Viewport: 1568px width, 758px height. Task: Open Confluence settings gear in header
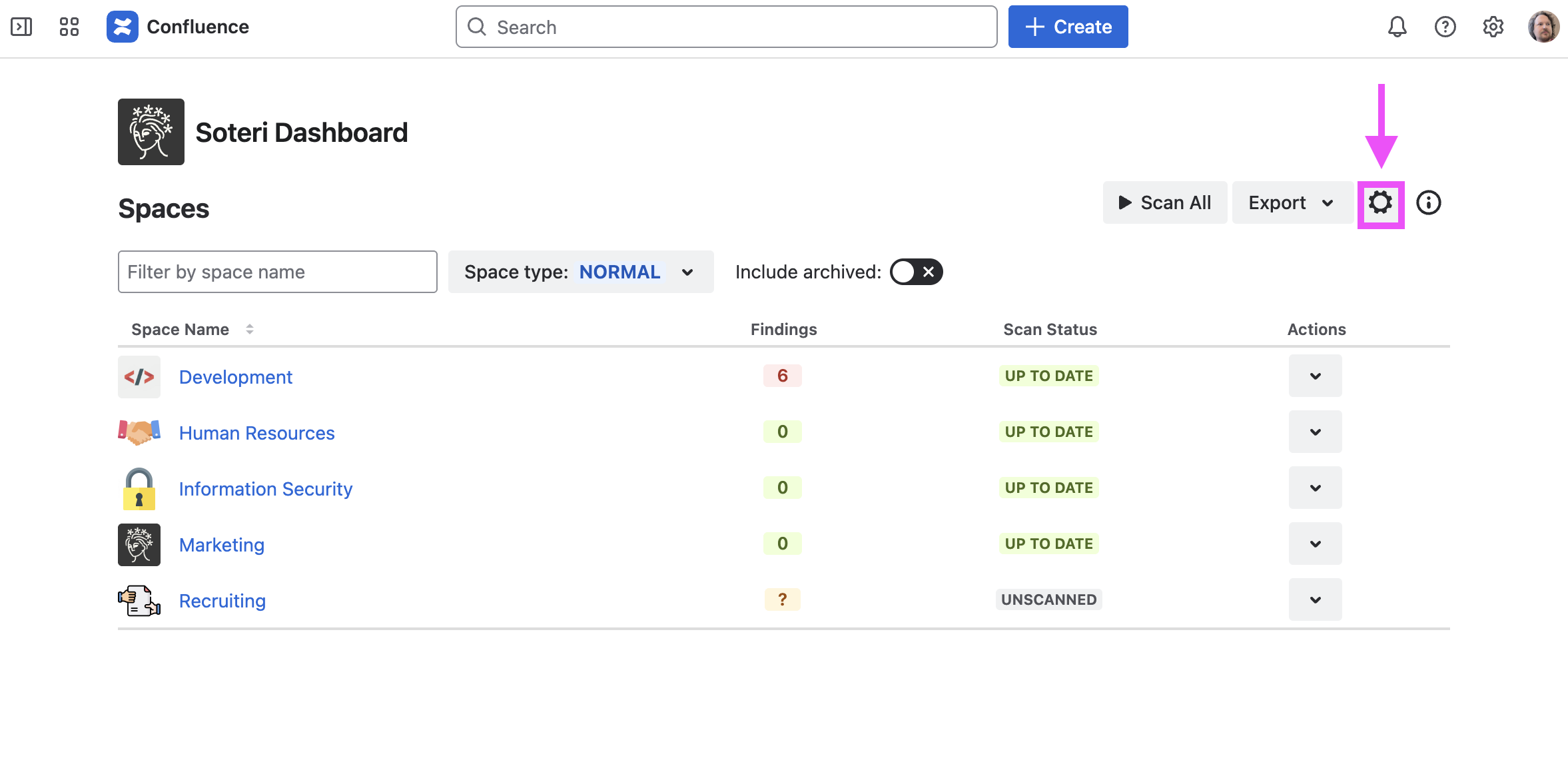click(1493, 27)
